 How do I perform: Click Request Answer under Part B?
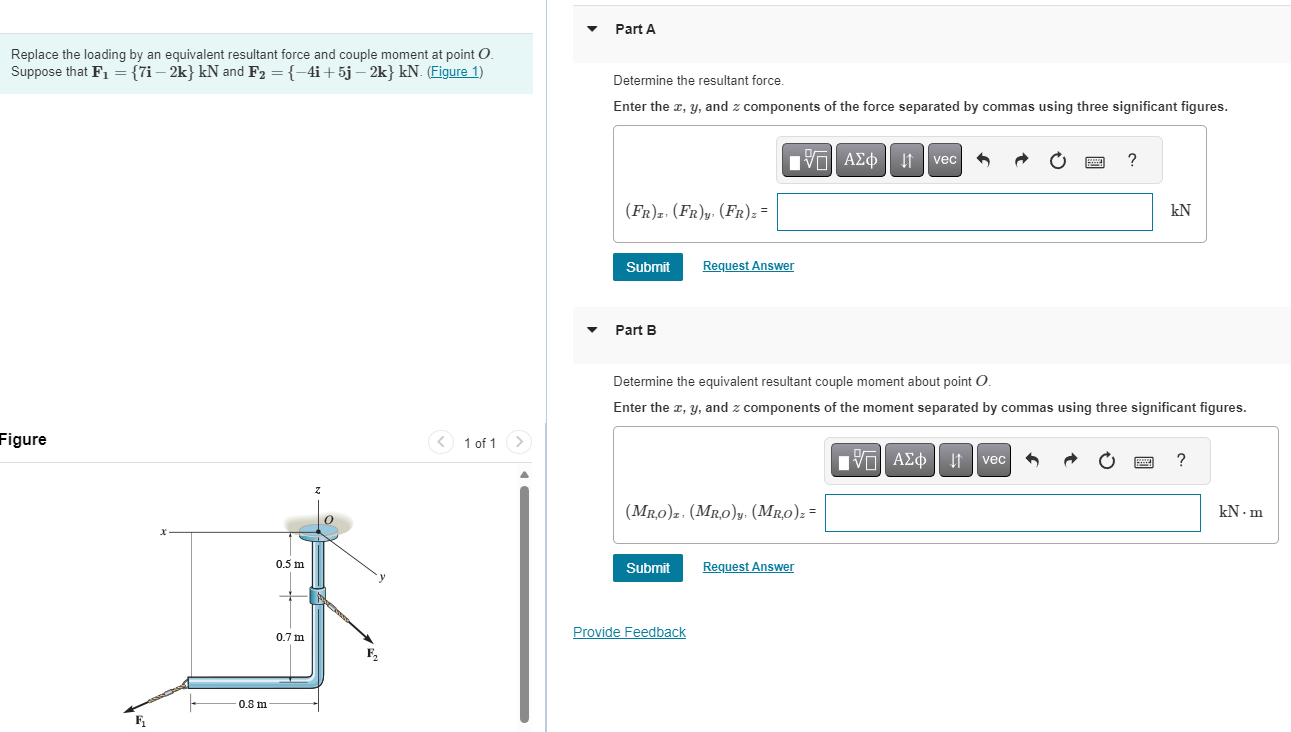tap(747, 566)
